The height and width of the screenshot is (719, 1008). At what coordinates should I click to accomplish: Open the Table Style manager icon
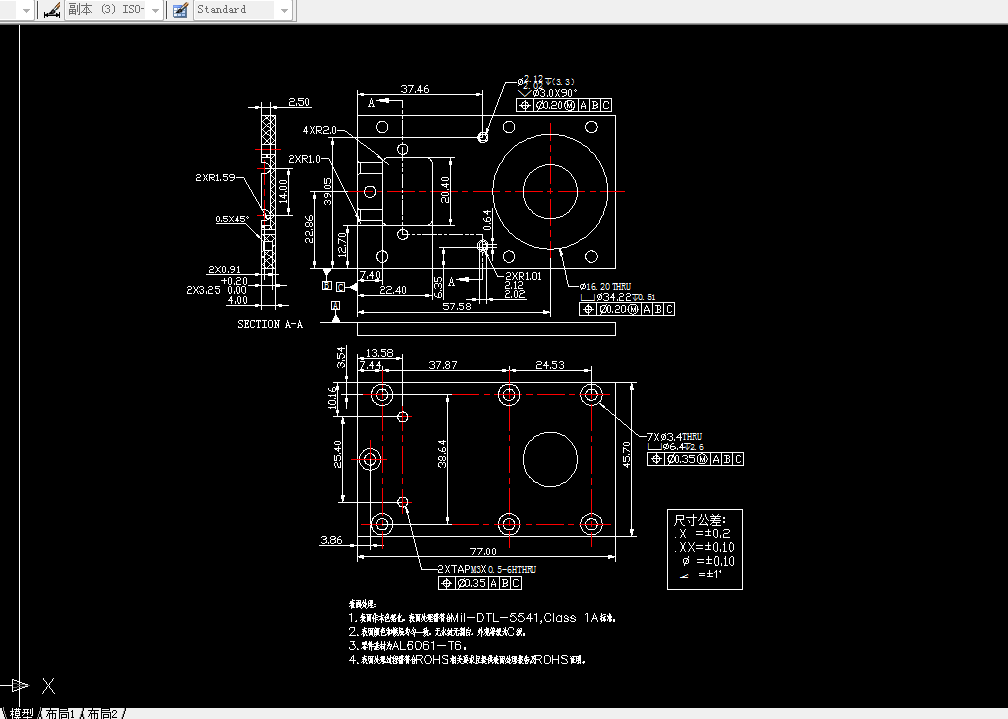click(181, 10)
